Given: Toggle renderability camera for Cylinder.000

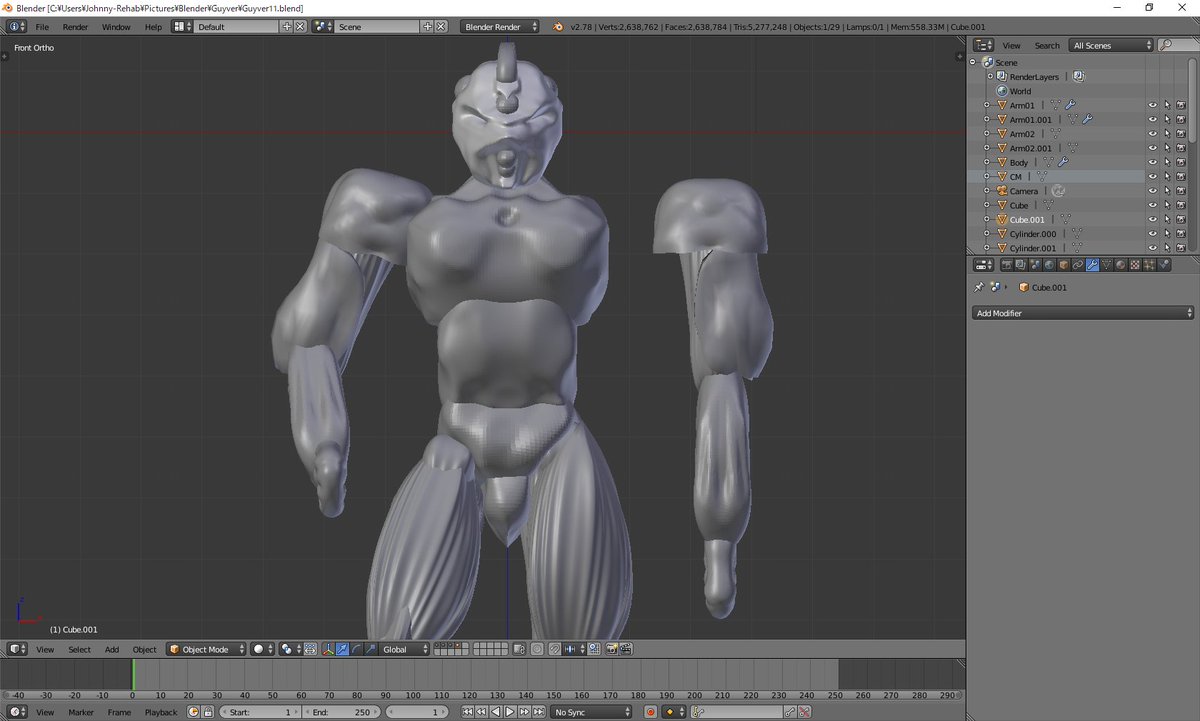Looking at the screenshot, I should pos(1181,234).
